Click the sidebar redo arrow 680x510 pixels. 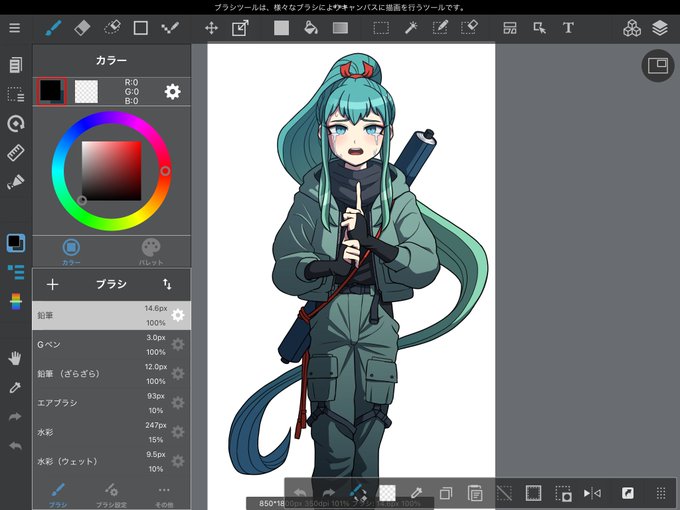15,417
